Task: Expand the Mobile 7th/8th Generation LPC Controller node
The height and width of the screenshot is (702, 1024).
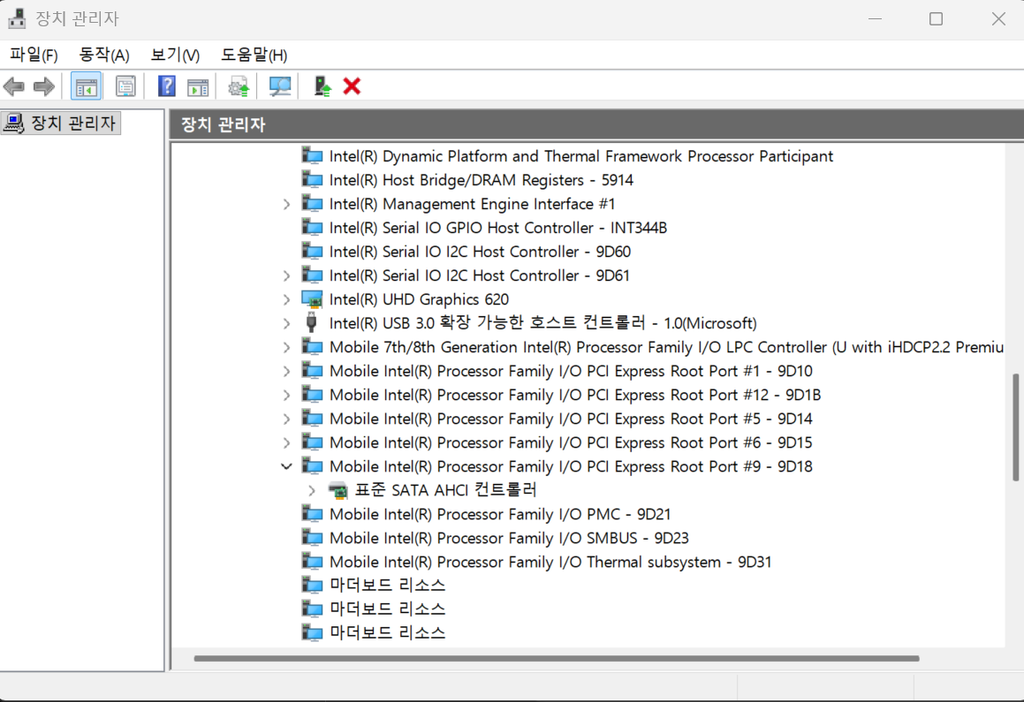Action: 286,347
